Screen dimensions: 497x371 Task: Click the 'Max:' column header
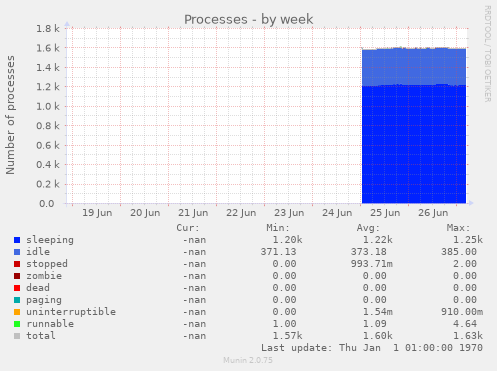tap(459, 228)
